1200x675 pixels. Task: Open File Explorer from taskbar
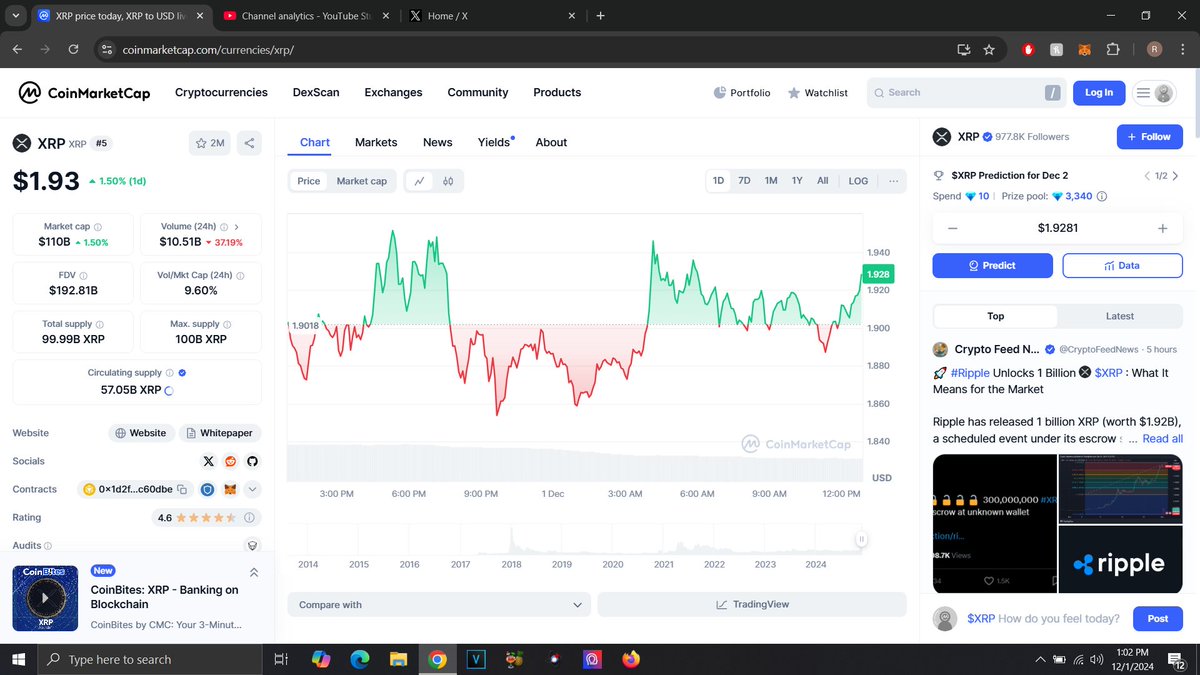pyautogui.click(x=398, y=659)
